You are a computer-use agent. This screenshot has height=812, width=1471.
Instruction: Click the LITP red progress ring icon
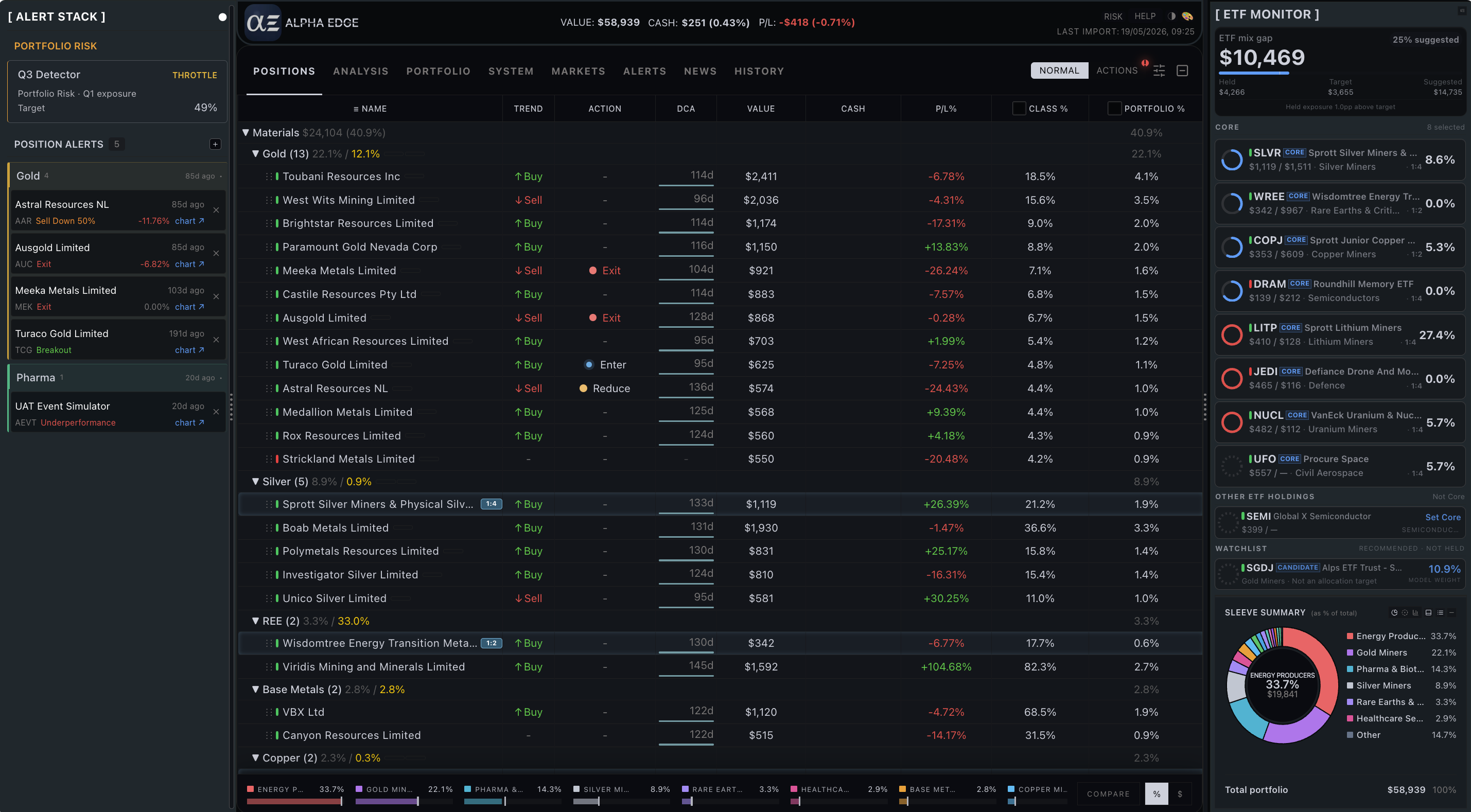(1232, 334)
